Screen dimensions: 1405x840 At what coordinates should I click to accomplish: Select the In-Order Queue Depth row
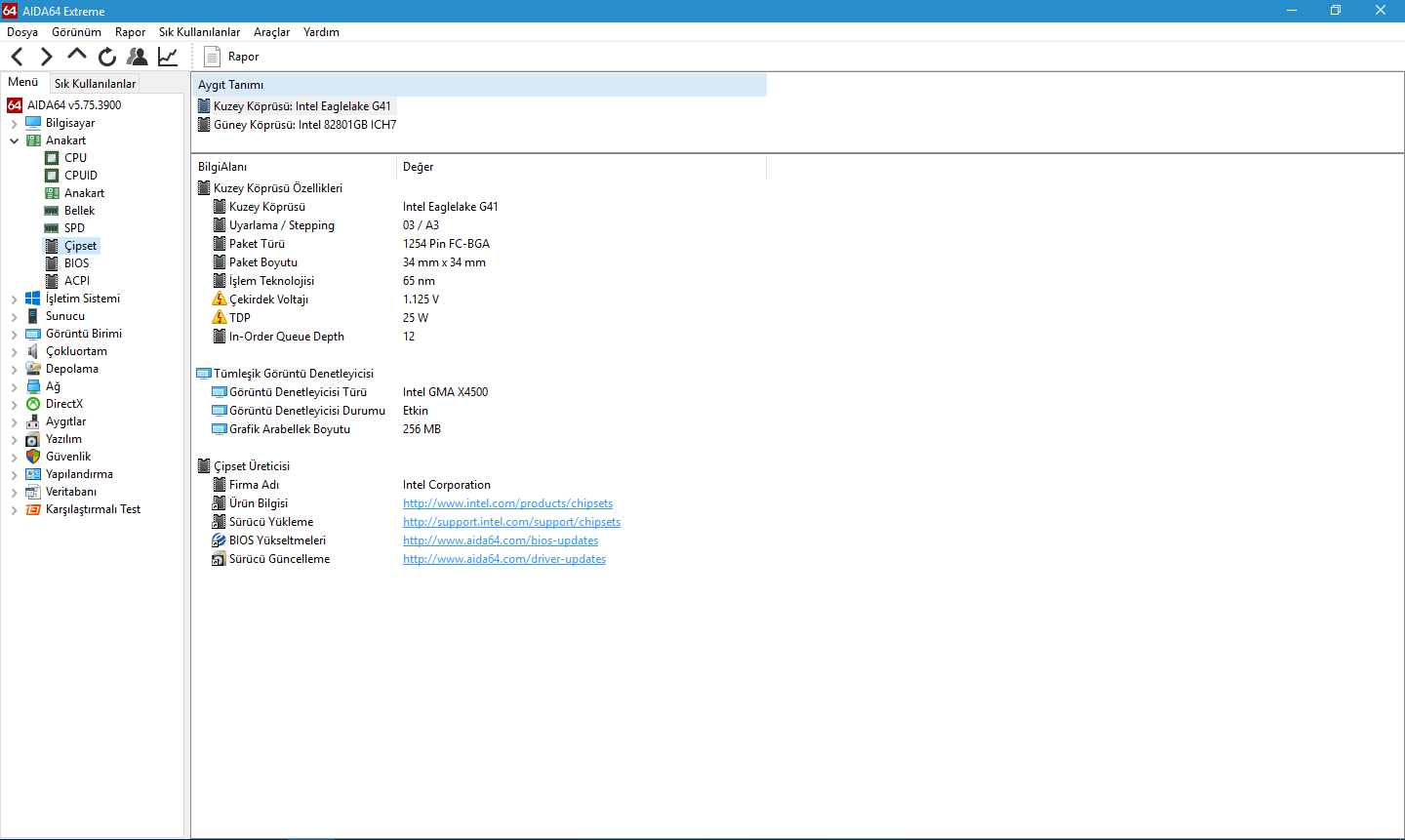pyautogui.click(x=480, y=337)
